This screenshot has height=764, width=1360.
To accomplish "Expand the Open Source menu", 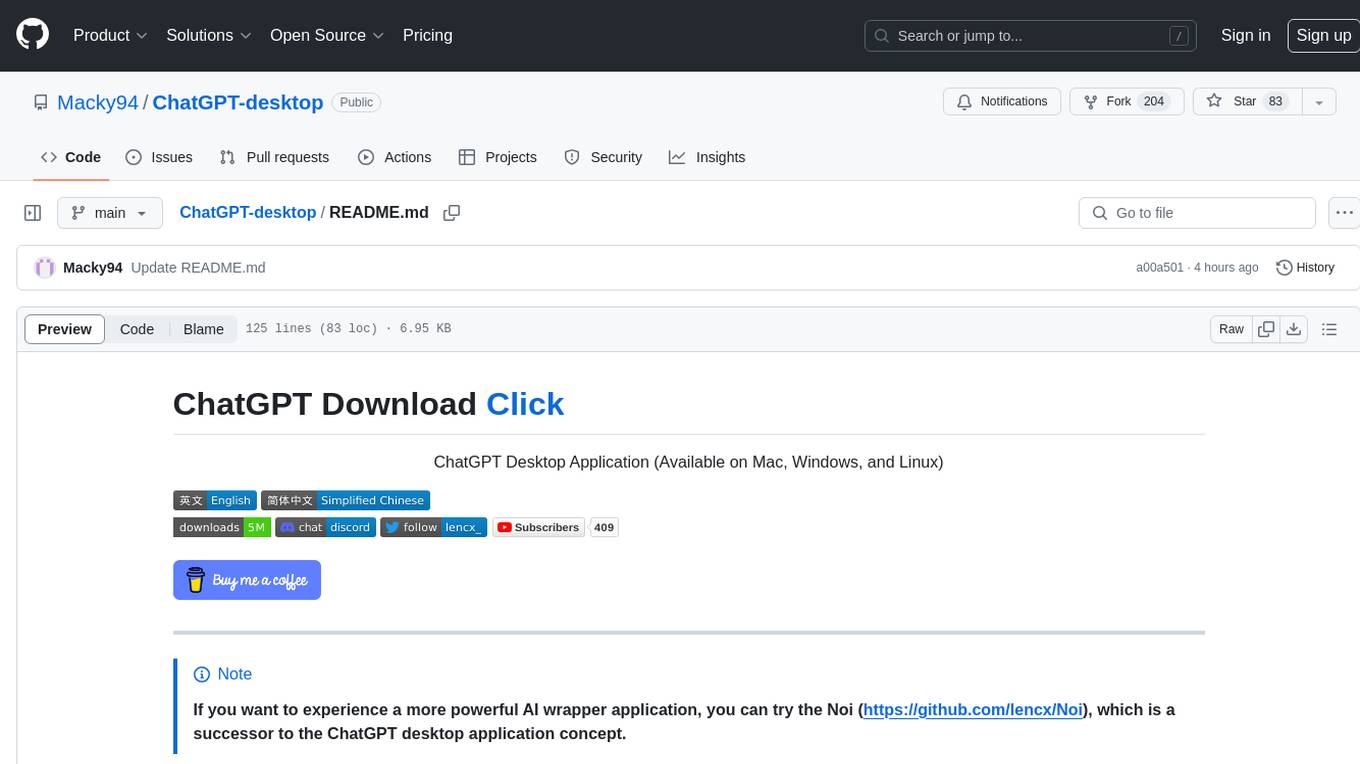I will (327, 35).
